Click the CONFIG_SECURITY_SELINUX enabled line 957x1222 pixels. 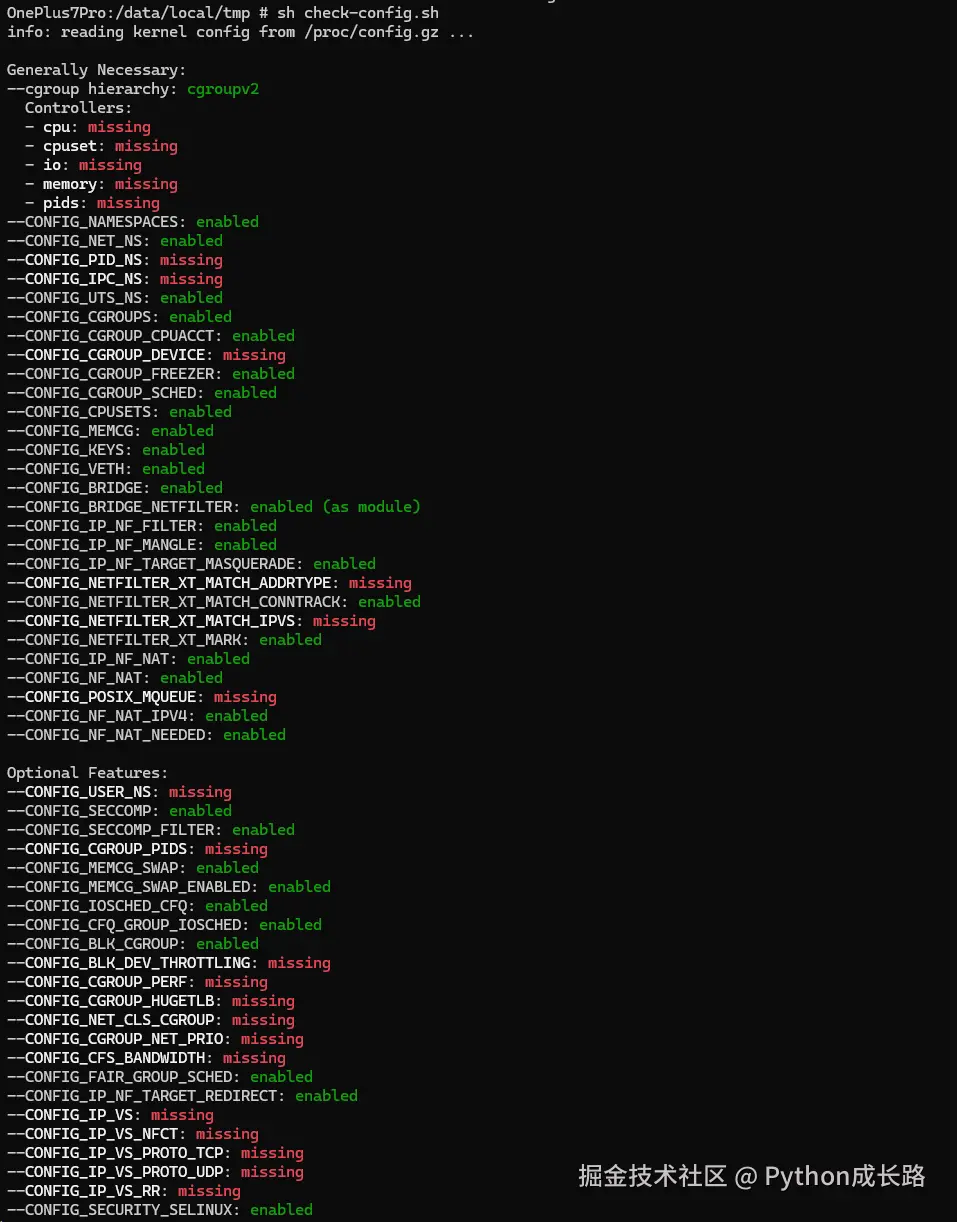tap(160, 1210)
